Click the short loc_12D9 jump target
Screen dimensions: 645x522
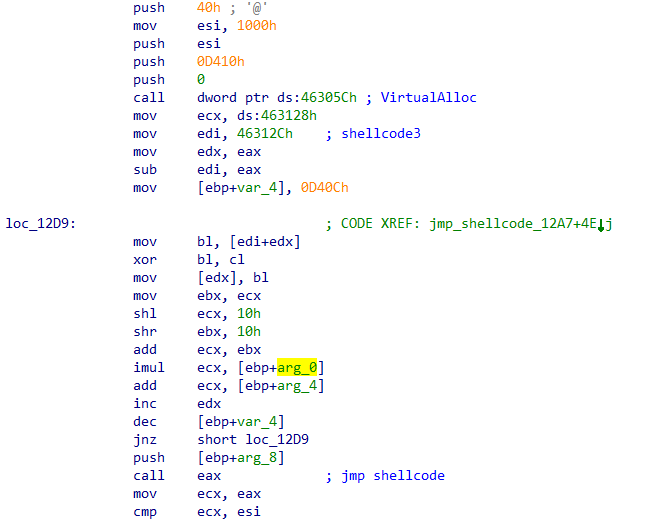(253, 440)
